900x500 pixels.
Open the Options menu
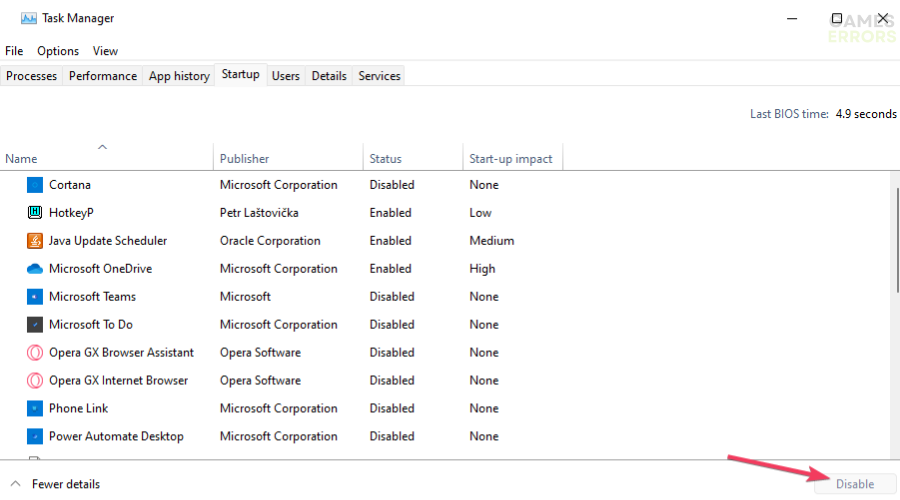[58, 51]
